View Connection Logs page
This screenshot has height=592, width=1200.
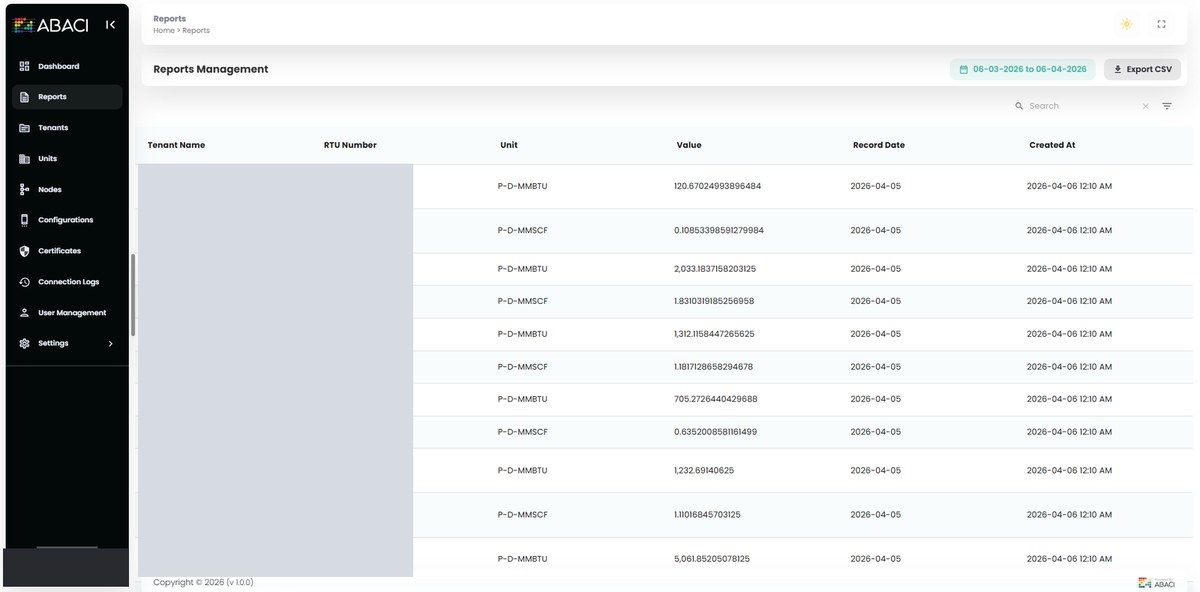[x=67, y=282]
